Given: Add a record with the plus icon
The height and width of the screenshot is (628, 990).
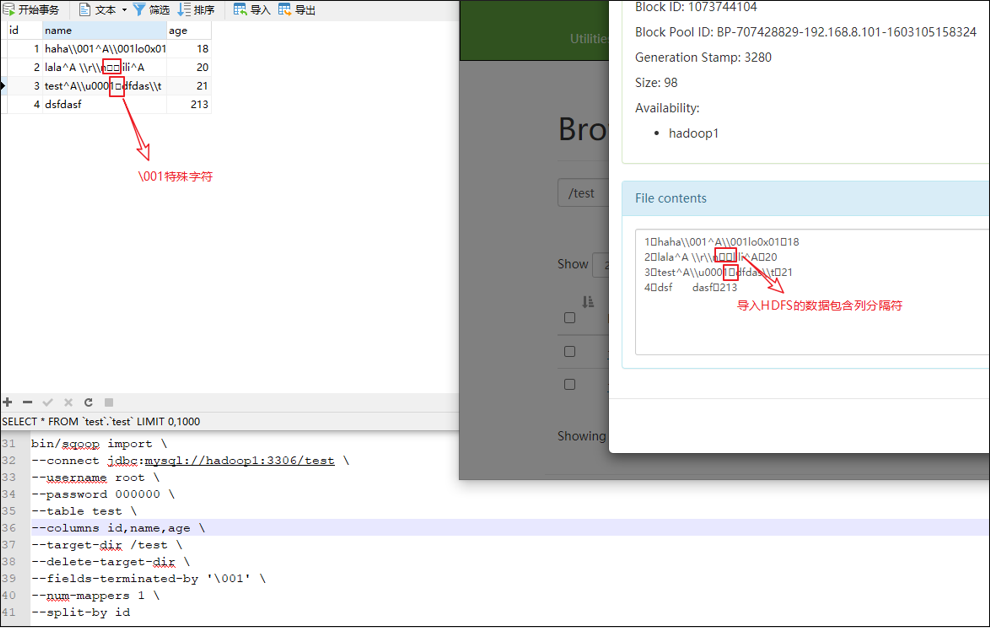Looking at the screenshot, I should 8,402.
